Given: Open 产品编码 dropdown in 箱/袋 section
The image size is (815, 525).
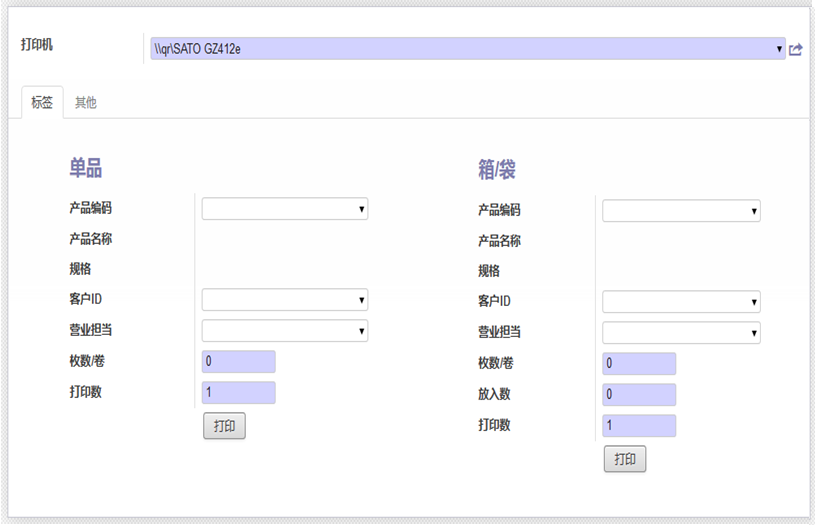Looking at the screenshot, I should pos(681,211).
